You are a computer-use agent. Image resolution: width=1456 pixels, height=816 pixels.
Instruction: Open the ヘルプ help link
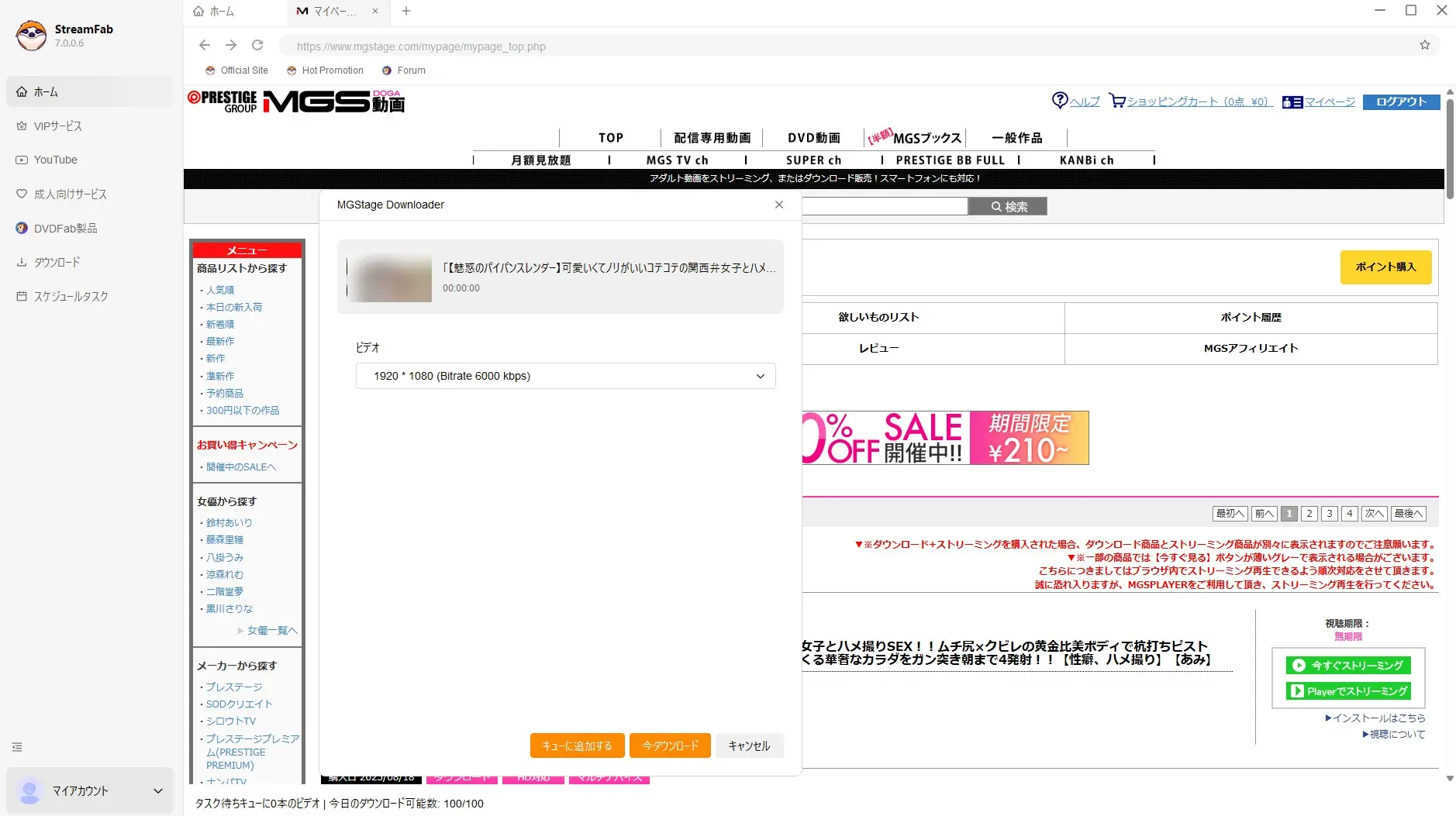click(1075, 101)
